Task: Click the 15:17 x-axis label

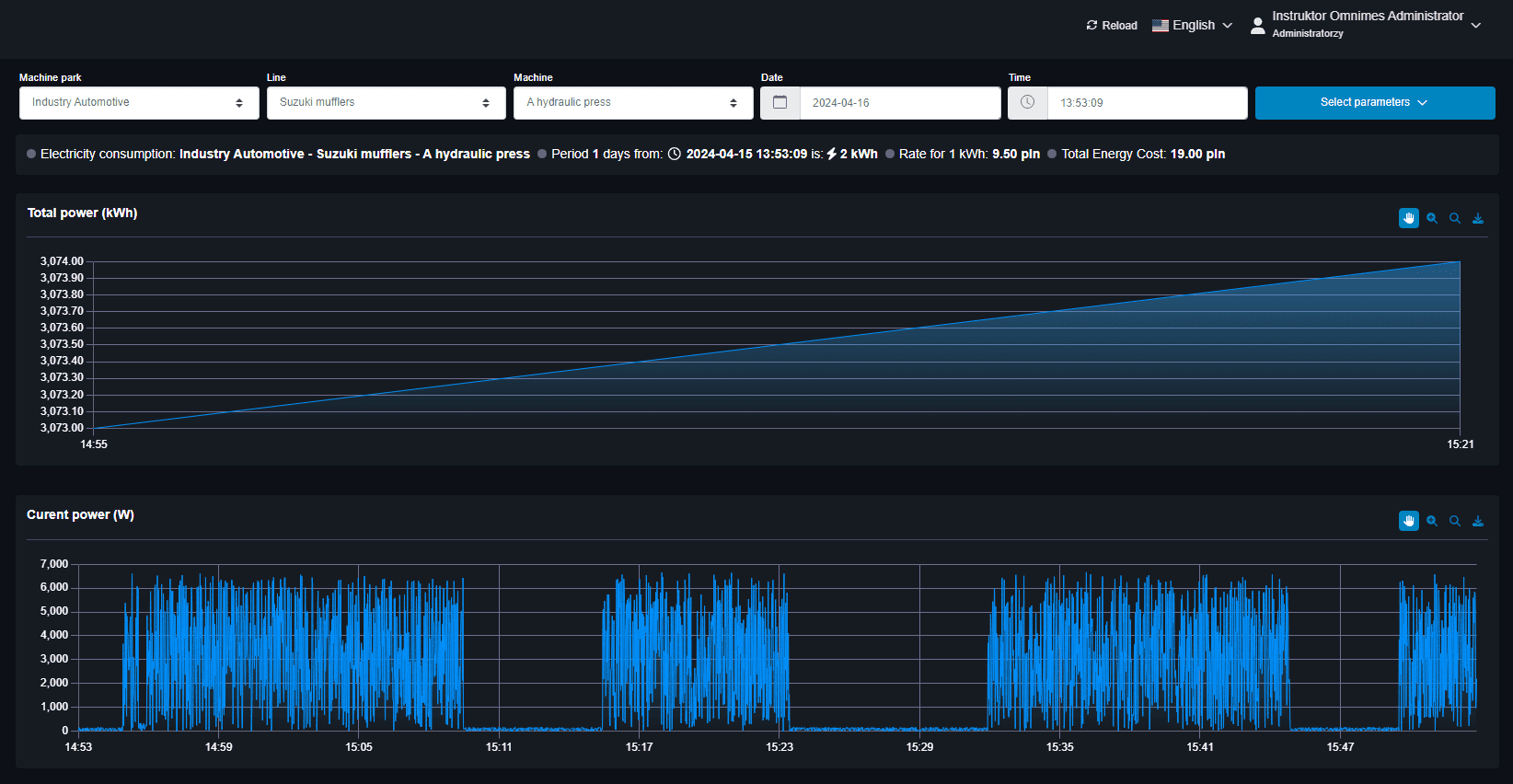Action: click(x=639, y=747)
